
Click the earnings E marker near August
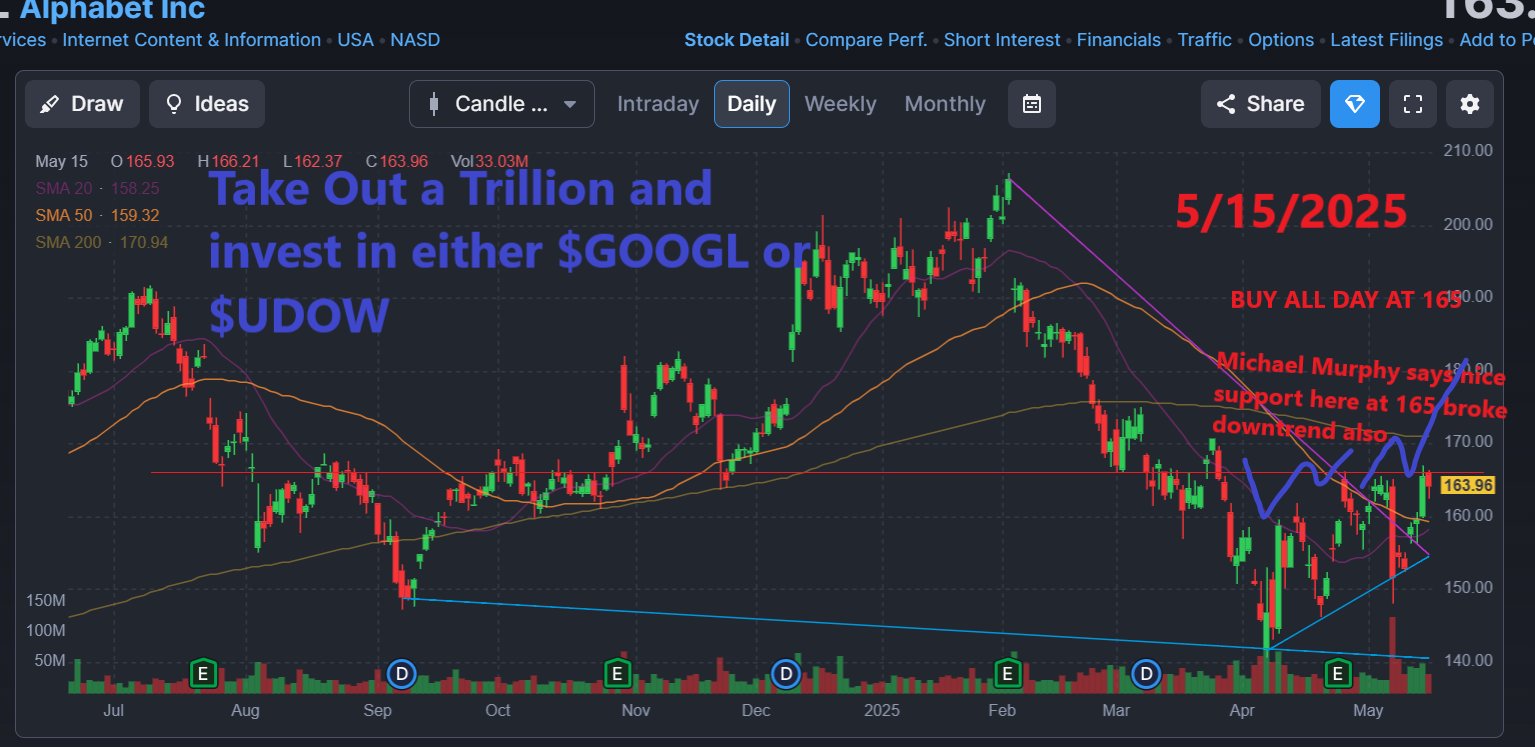203,674
